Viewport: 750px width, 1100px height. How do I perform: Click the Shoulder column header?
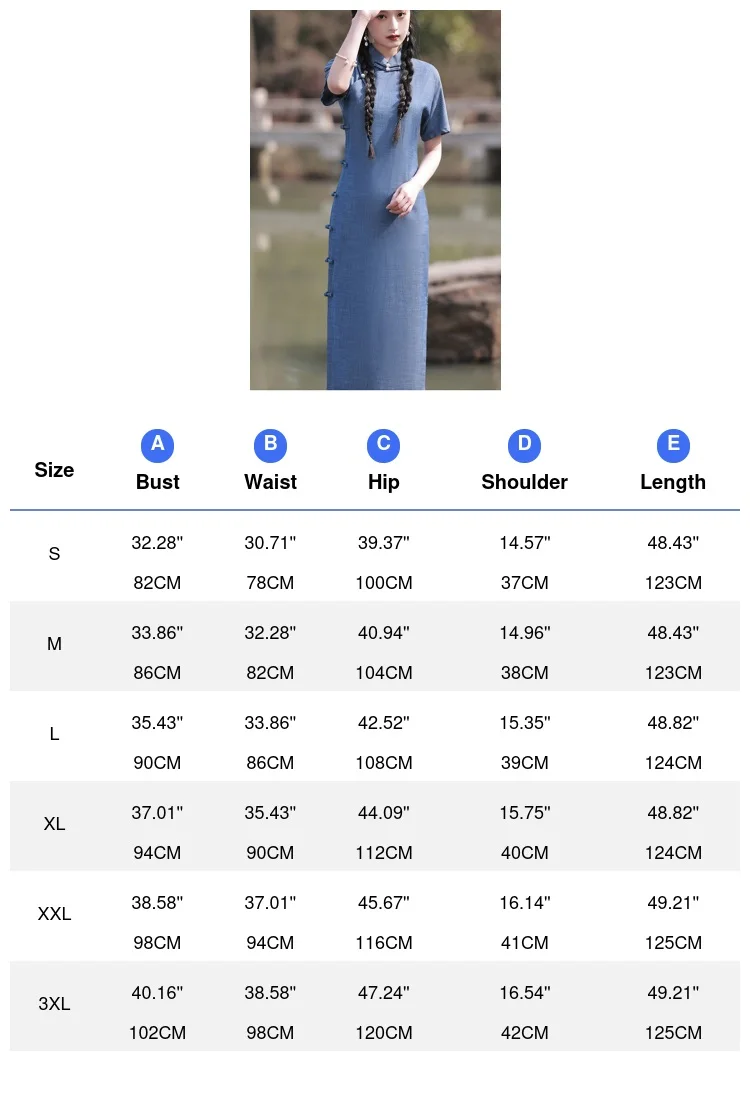(x=524, y=482)
